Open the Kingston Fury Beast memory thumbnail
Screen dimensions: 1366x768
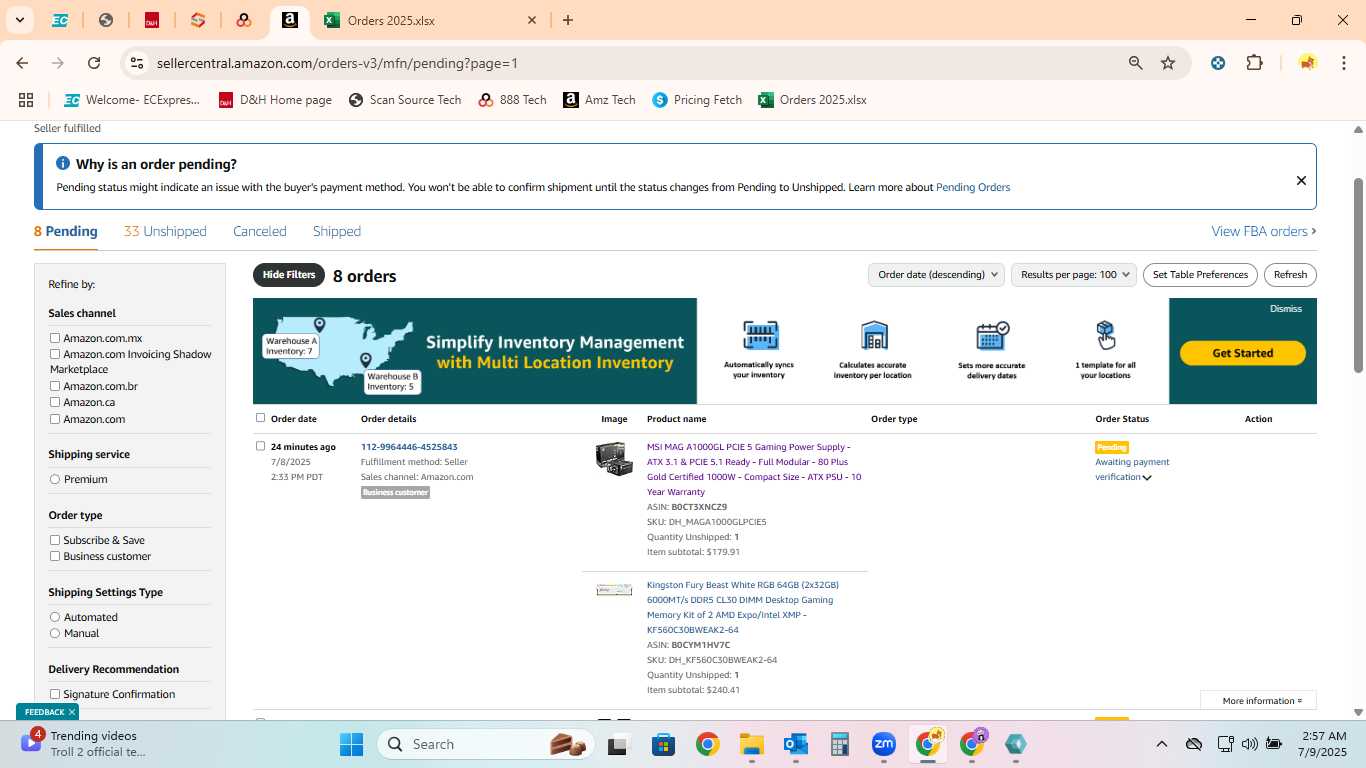pos(614,590)
